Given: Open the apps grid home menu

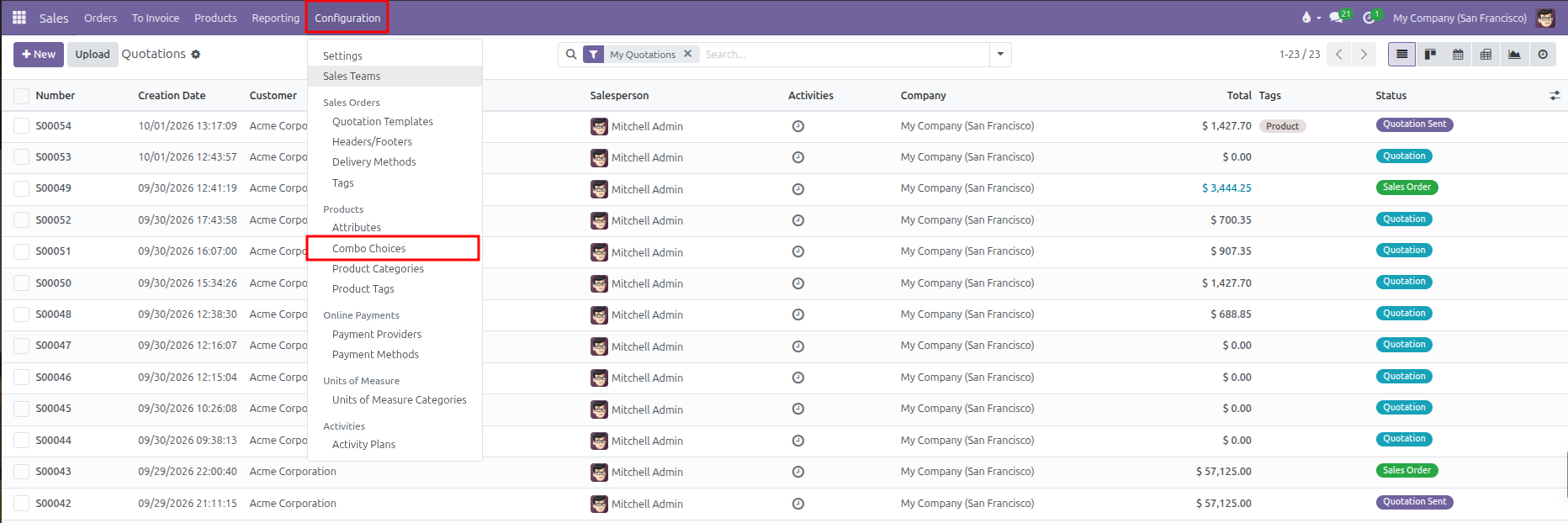Looking at the screenshot, I should pos(19,18).
